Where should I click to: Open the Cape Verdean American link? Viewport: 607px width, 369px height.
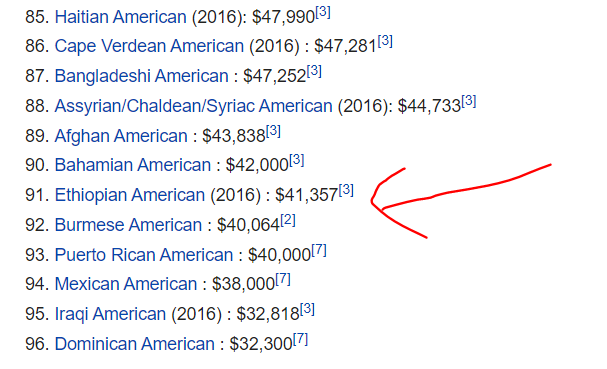click(149, 46)
